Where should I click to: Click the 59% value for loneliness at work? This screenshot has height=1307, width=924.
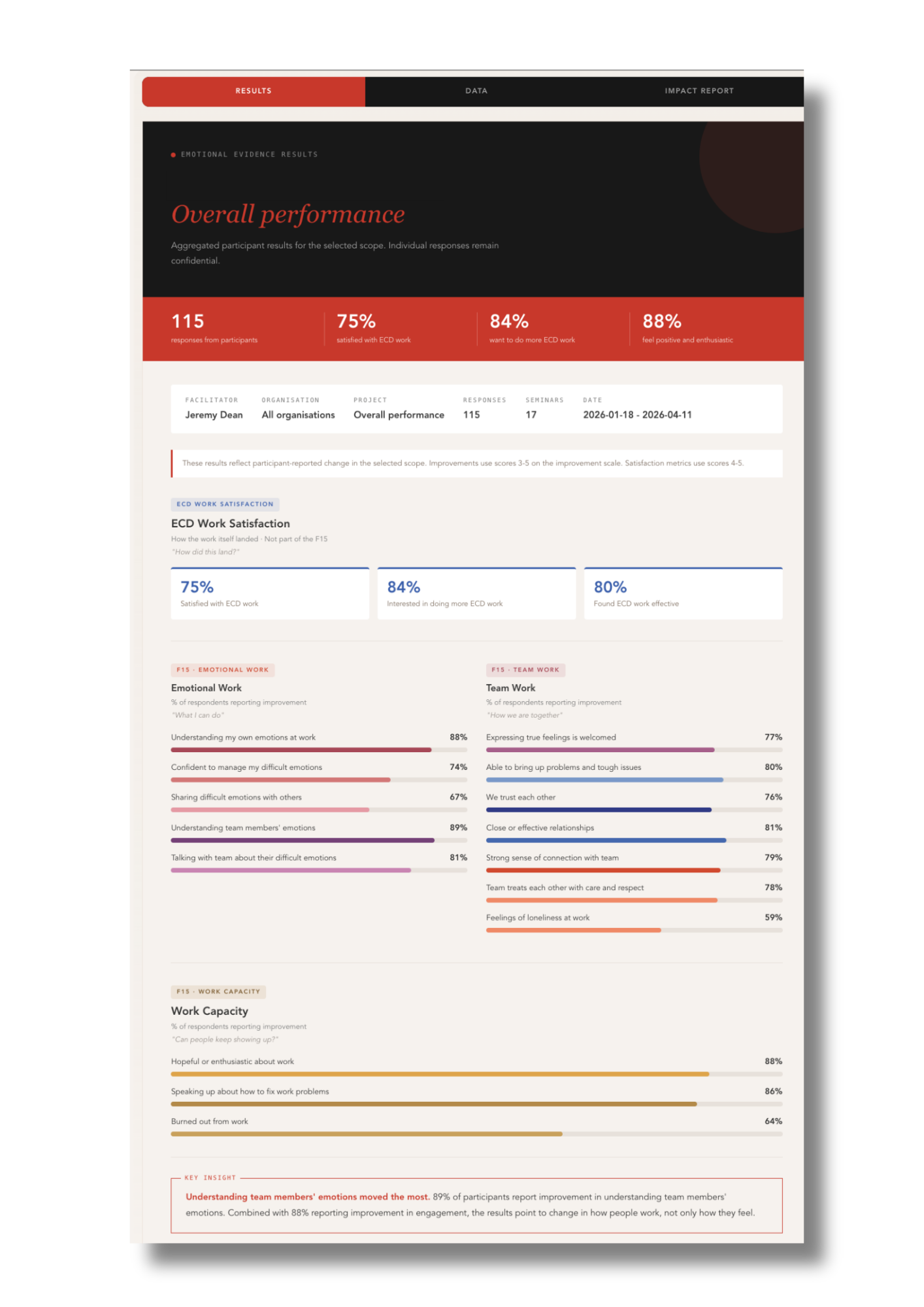coord(773,918)
